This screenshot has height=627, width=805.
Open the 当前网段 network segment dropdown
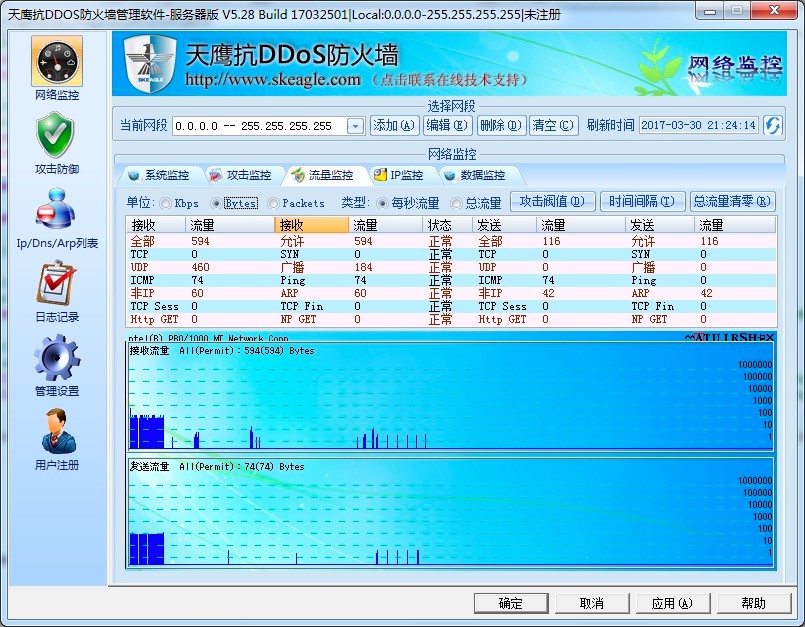point(355,126)
